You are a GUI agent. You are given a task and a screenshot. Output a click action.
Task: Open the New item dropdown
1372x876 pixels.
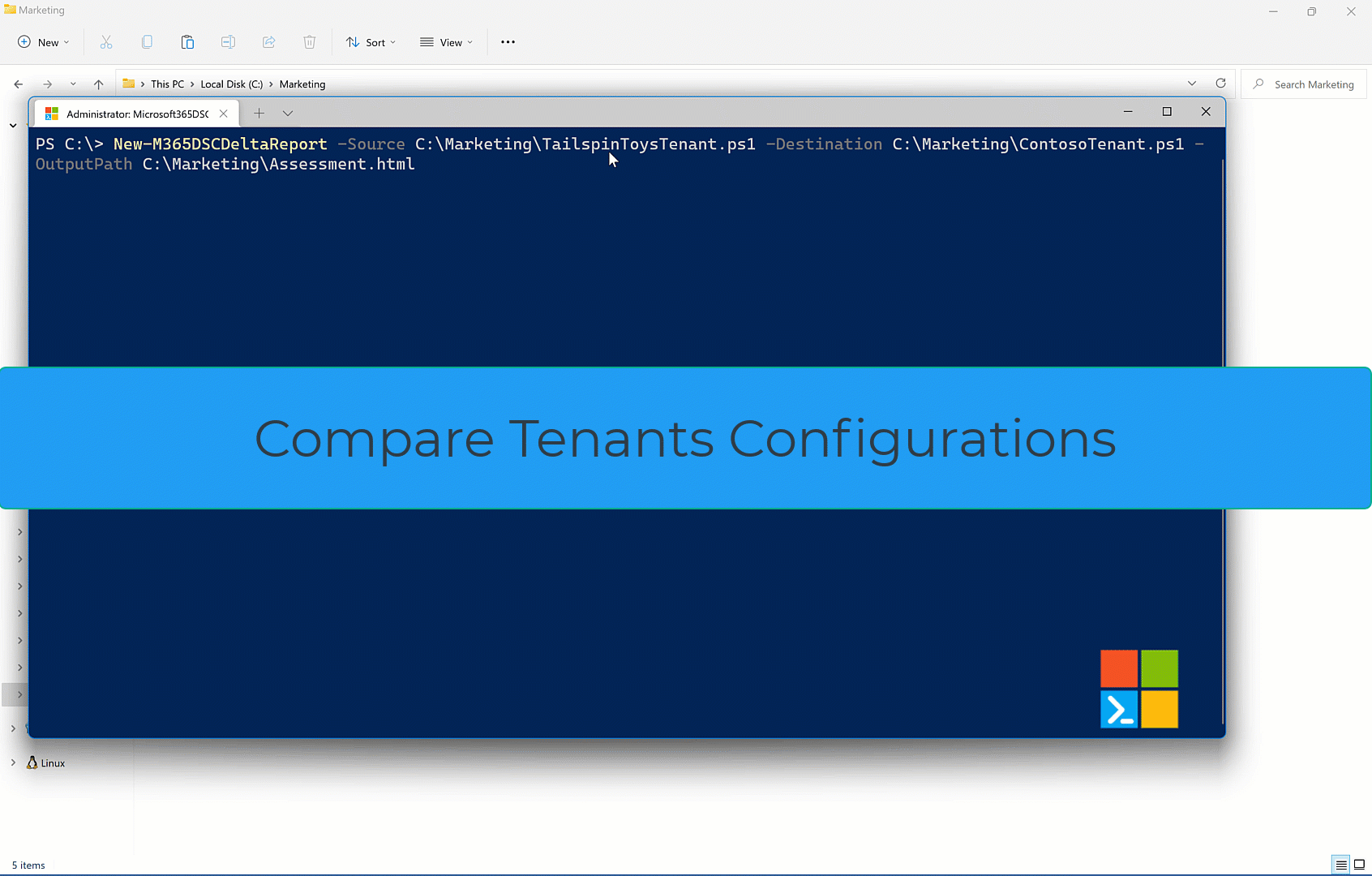(x=44, y=42)
